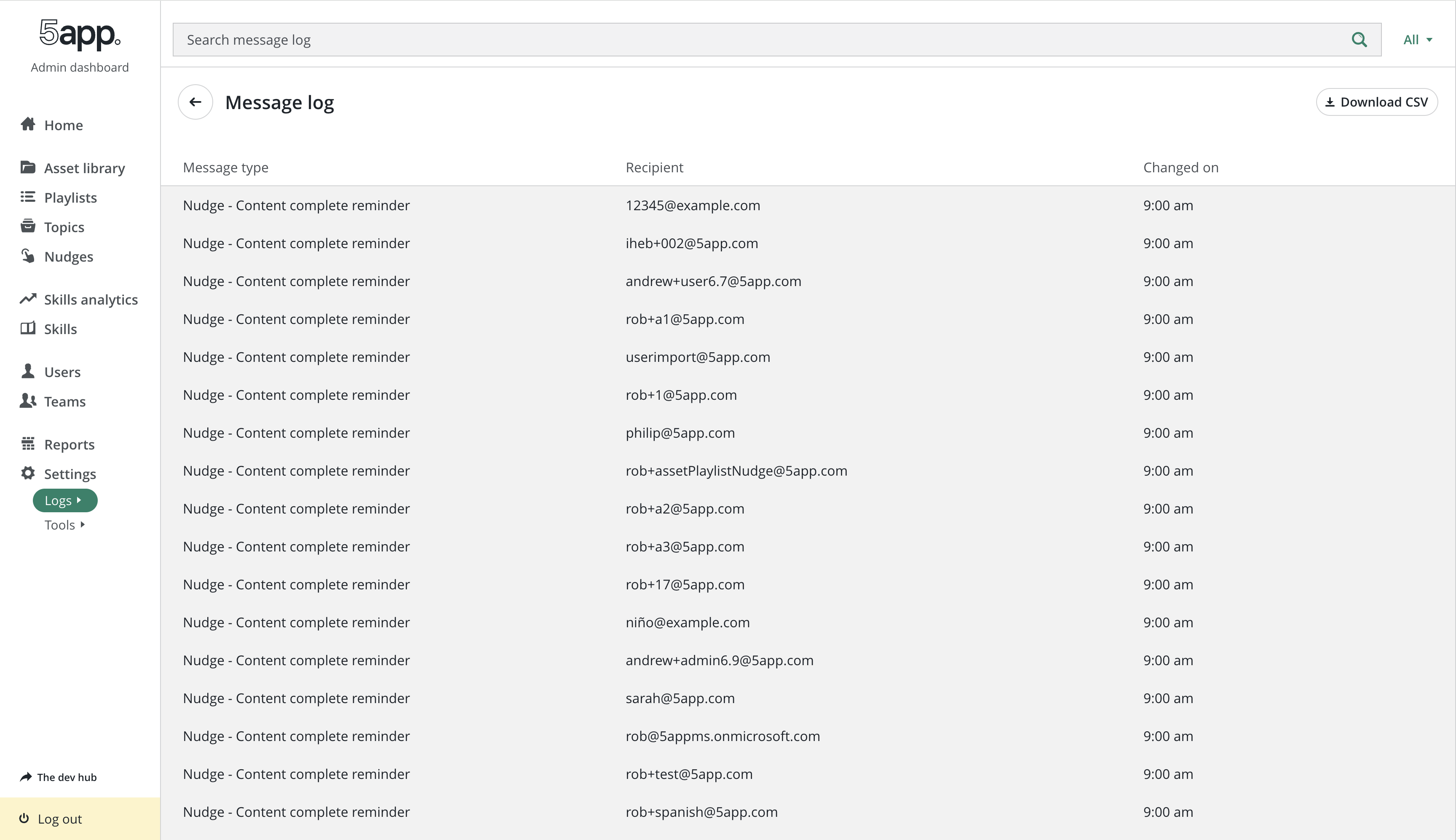Click the search magnifier icon
The width and height of the screenshot is (1456, 840).
1359,40
